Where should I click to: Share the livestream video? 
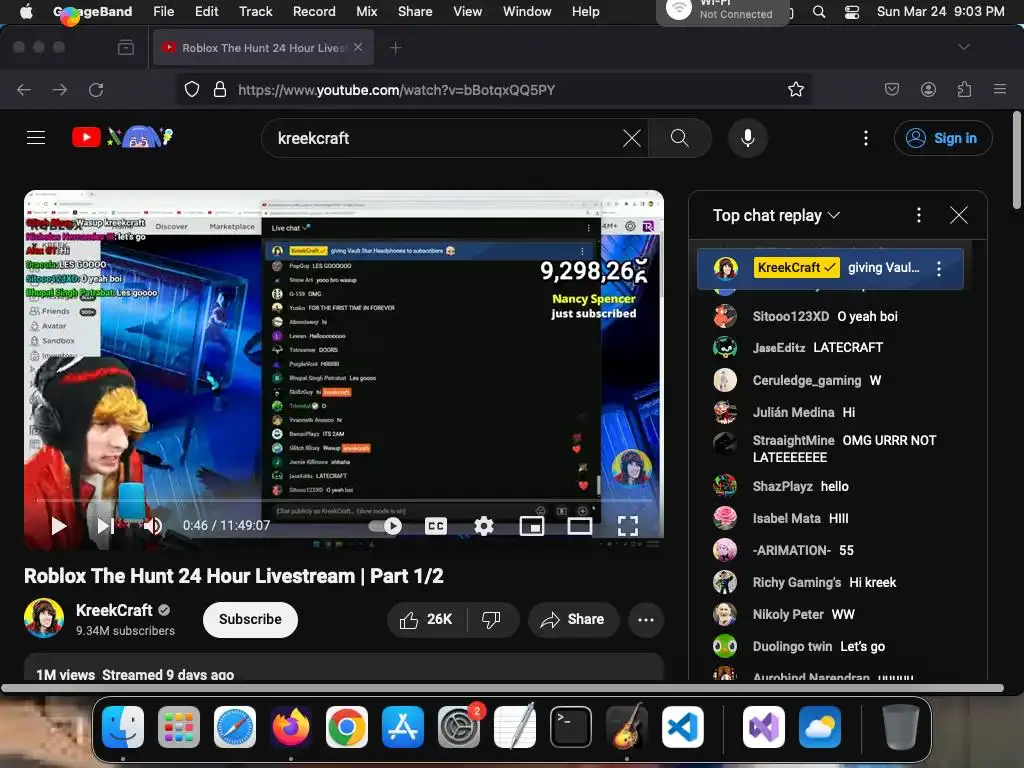coord(572,619)
